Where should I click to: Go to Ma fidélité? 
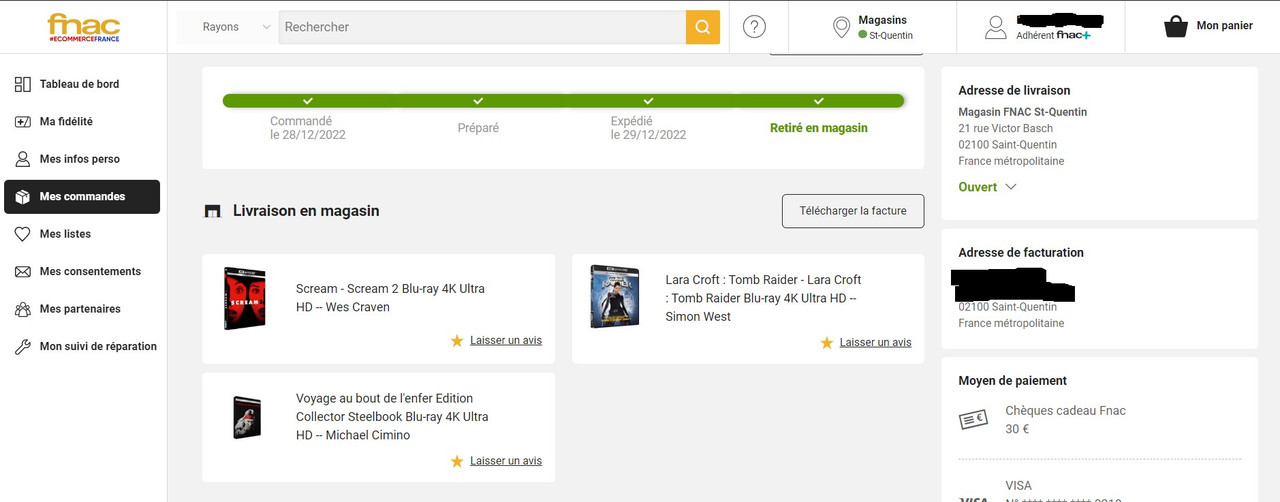(x=82, y=121)
